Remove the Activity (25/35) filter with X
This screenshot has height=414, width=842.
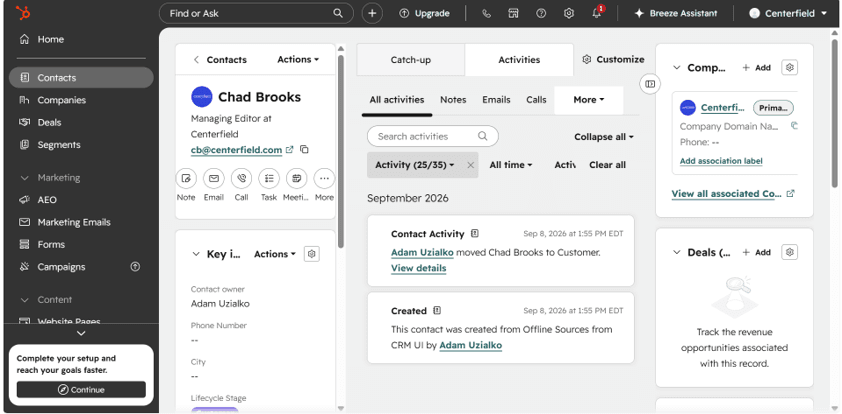470,165
